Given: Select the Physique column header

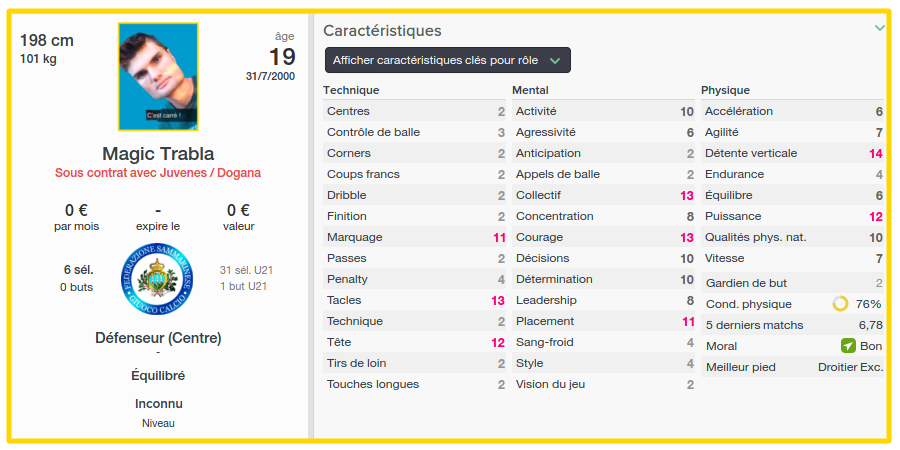Looking at the screenshot, I should click(x=726, y=90).
